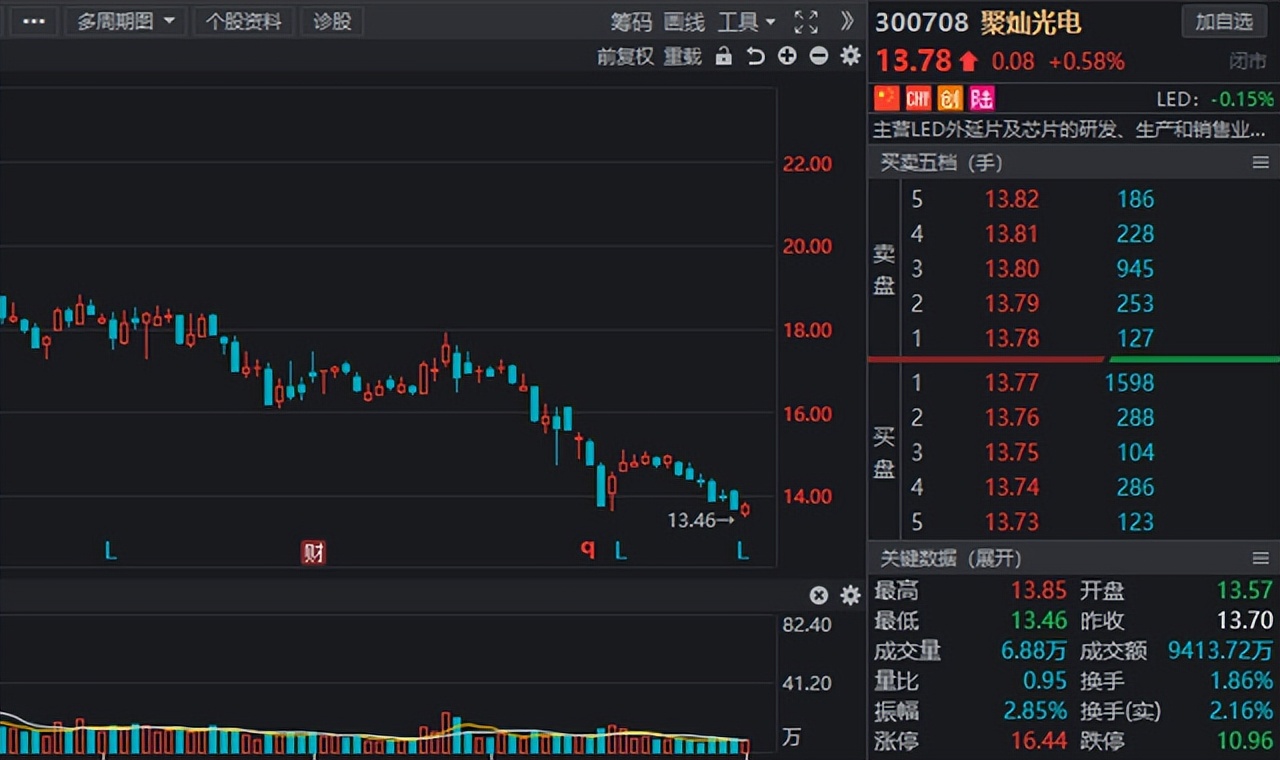The image size is (1280, 760).
Task: Click buy level 3 price 13.75
Action: pos(1012,452)
